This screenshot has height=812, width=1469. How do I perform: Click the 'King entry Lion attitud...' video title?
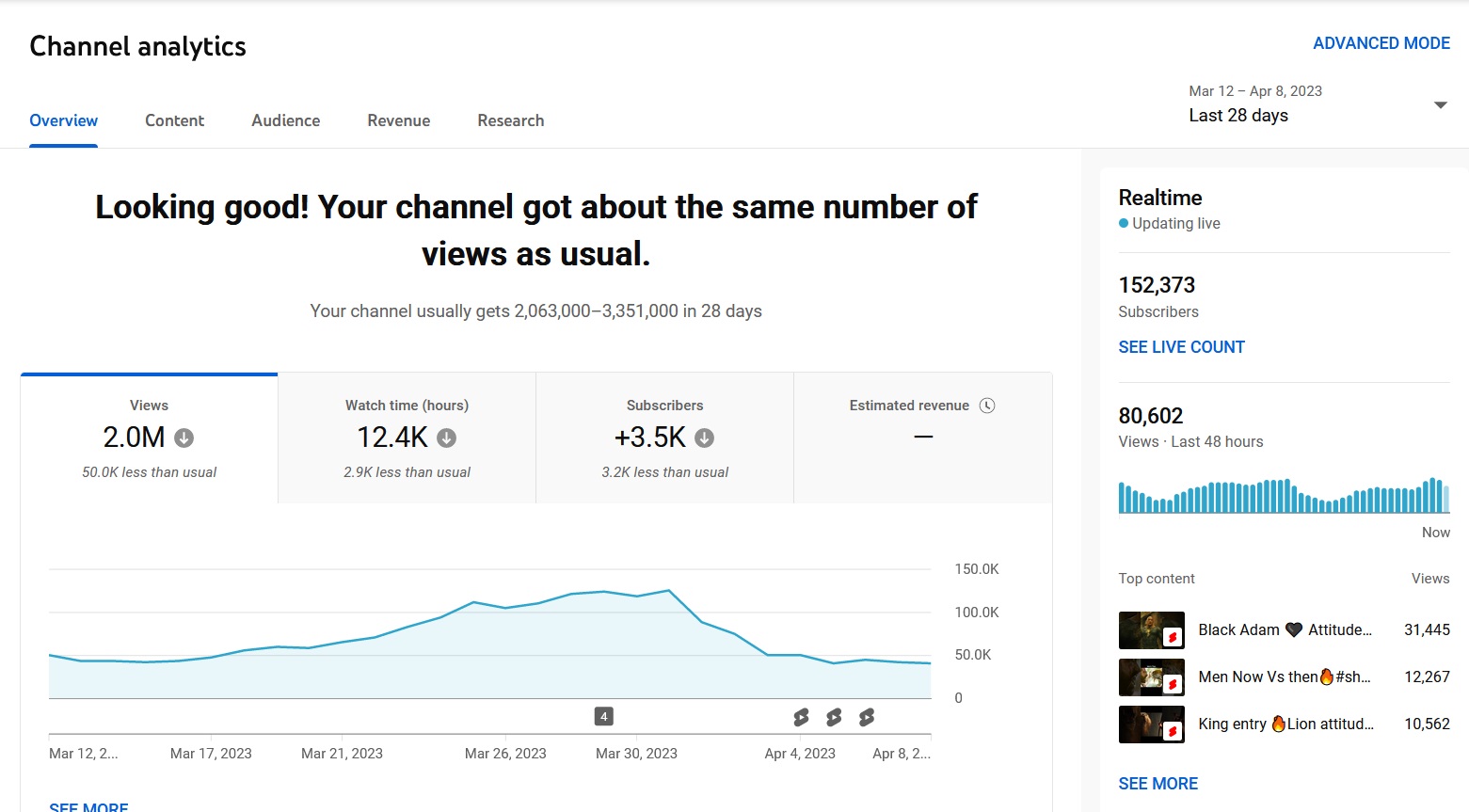tap(1285, 724)
